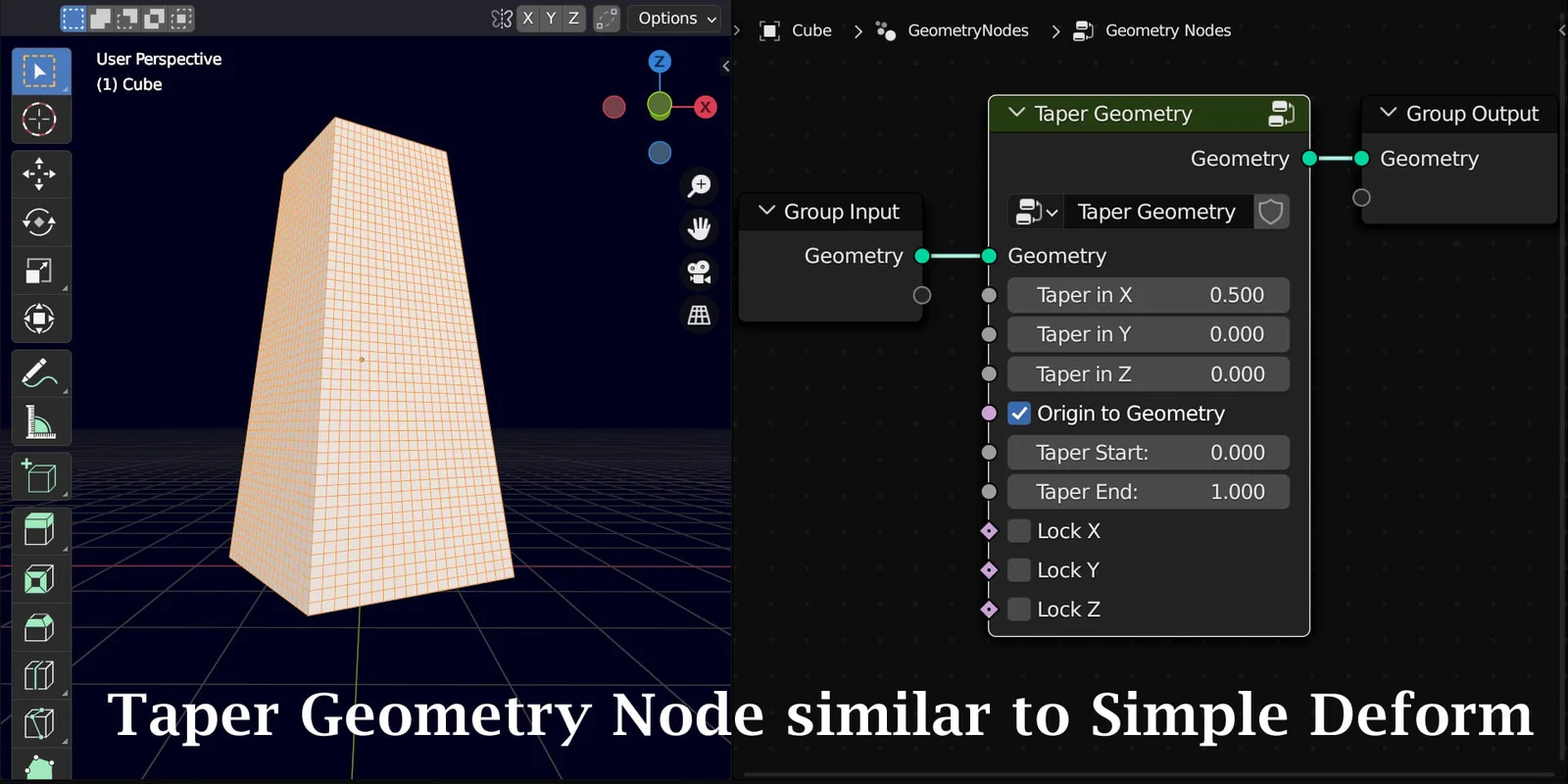The width and height of the screenshot is (1568, 784).
Task: Click Cube in the breadcrumb path
Action: tap(810, 30)
